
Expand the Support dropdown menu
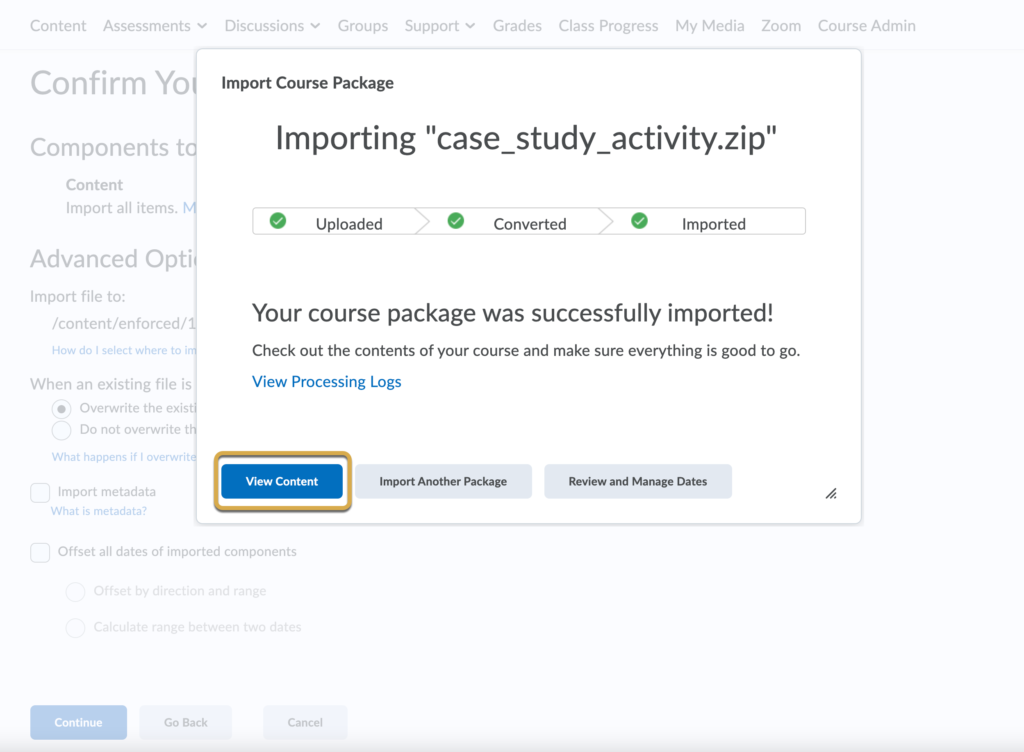coord(440,25)
